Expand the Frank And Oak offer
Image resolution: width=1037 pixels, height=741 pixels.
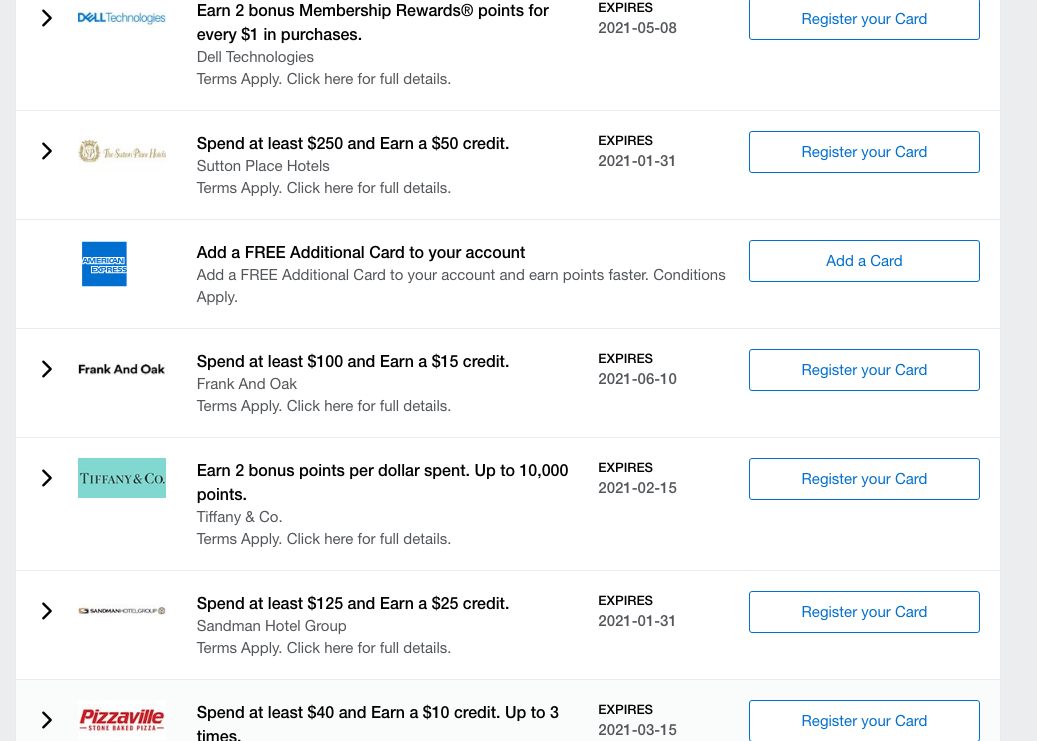pos(46,369)
